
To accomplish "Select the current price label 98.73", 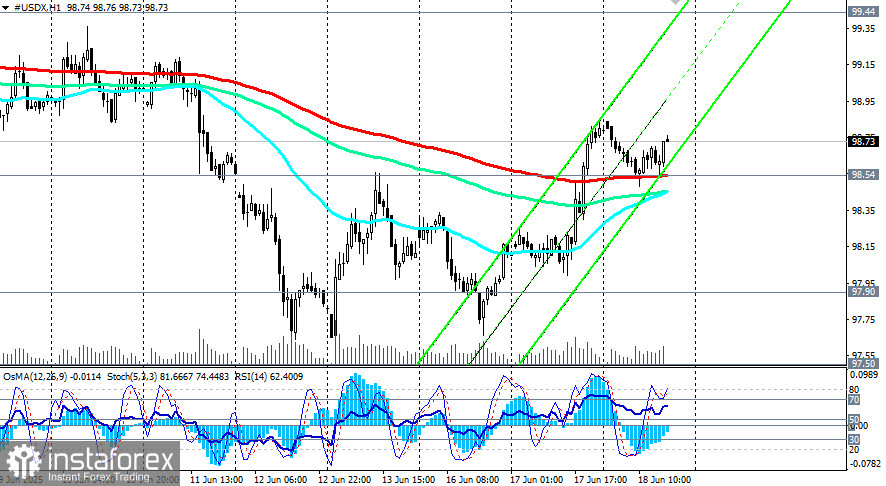I will point(863,141).
